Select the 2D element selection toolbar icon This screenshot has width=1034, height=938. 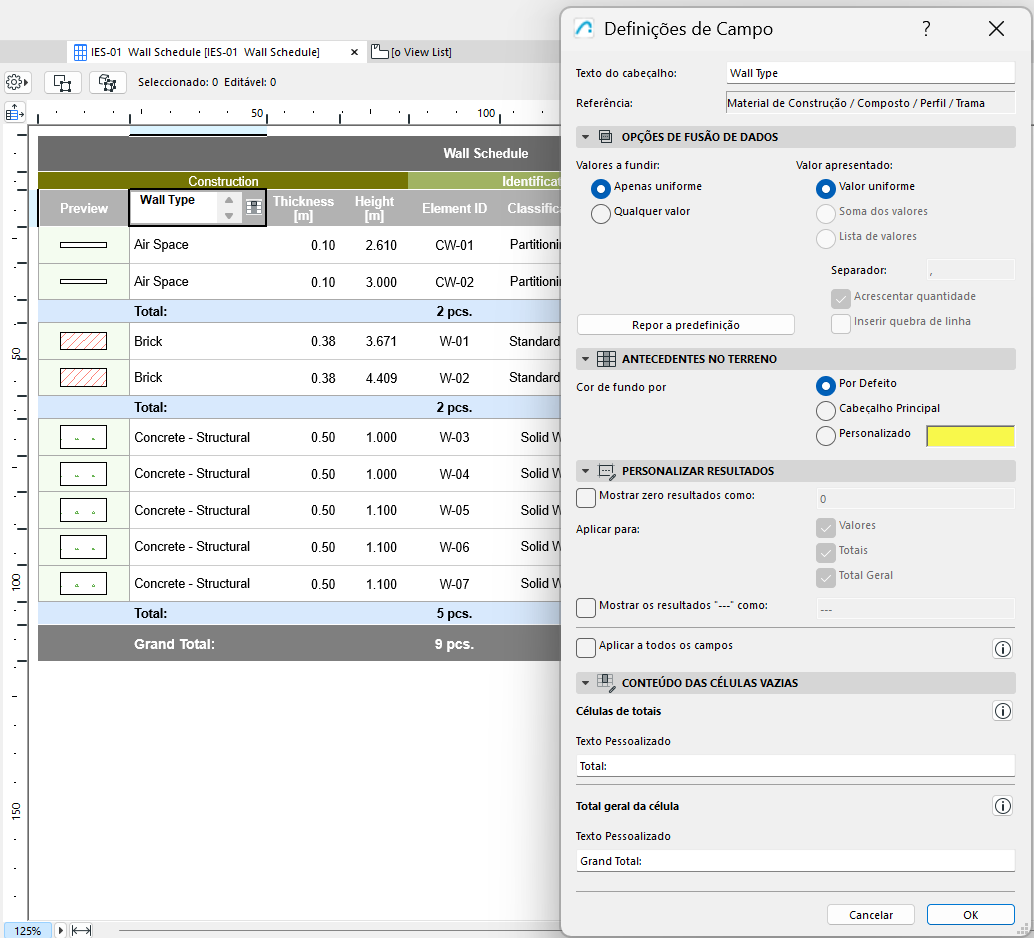62,82
